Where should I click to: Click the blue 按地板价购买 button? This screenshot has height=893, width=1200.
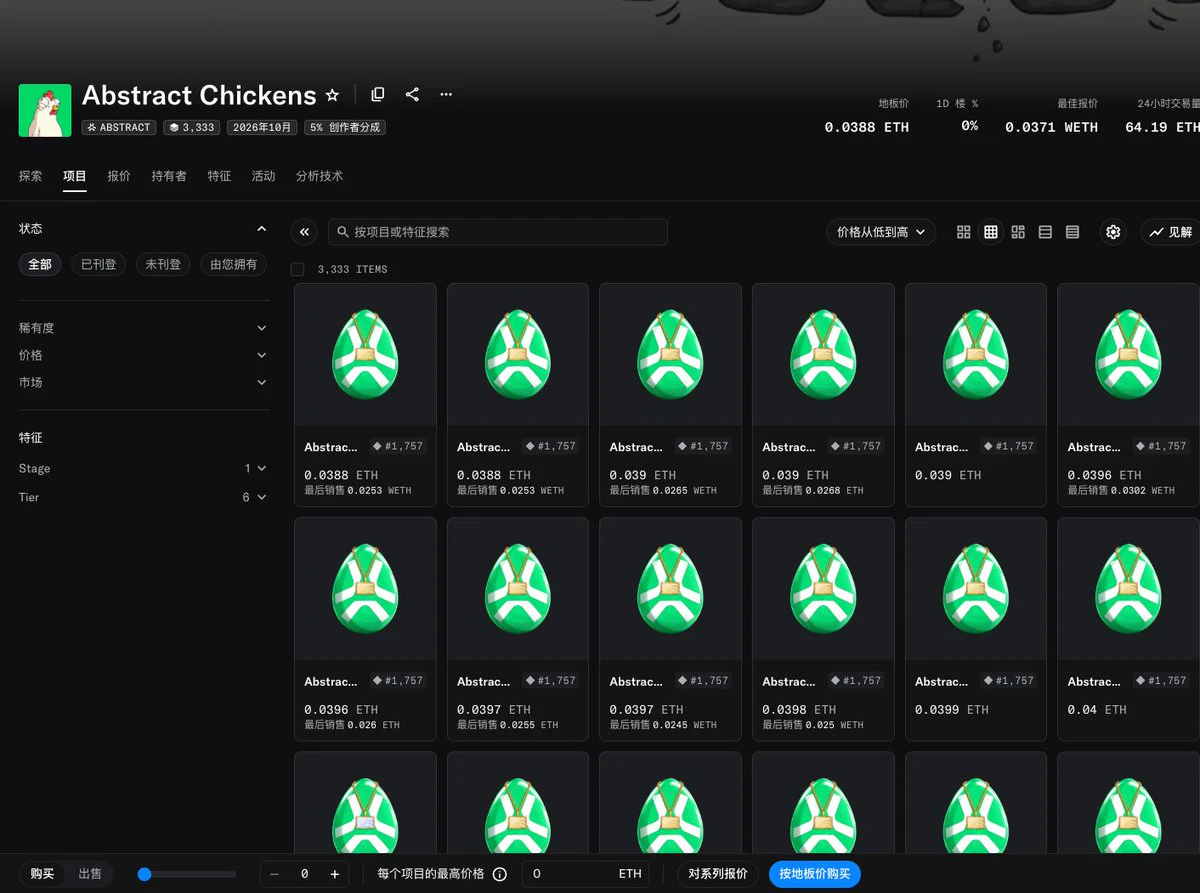[x=815, y=874]
